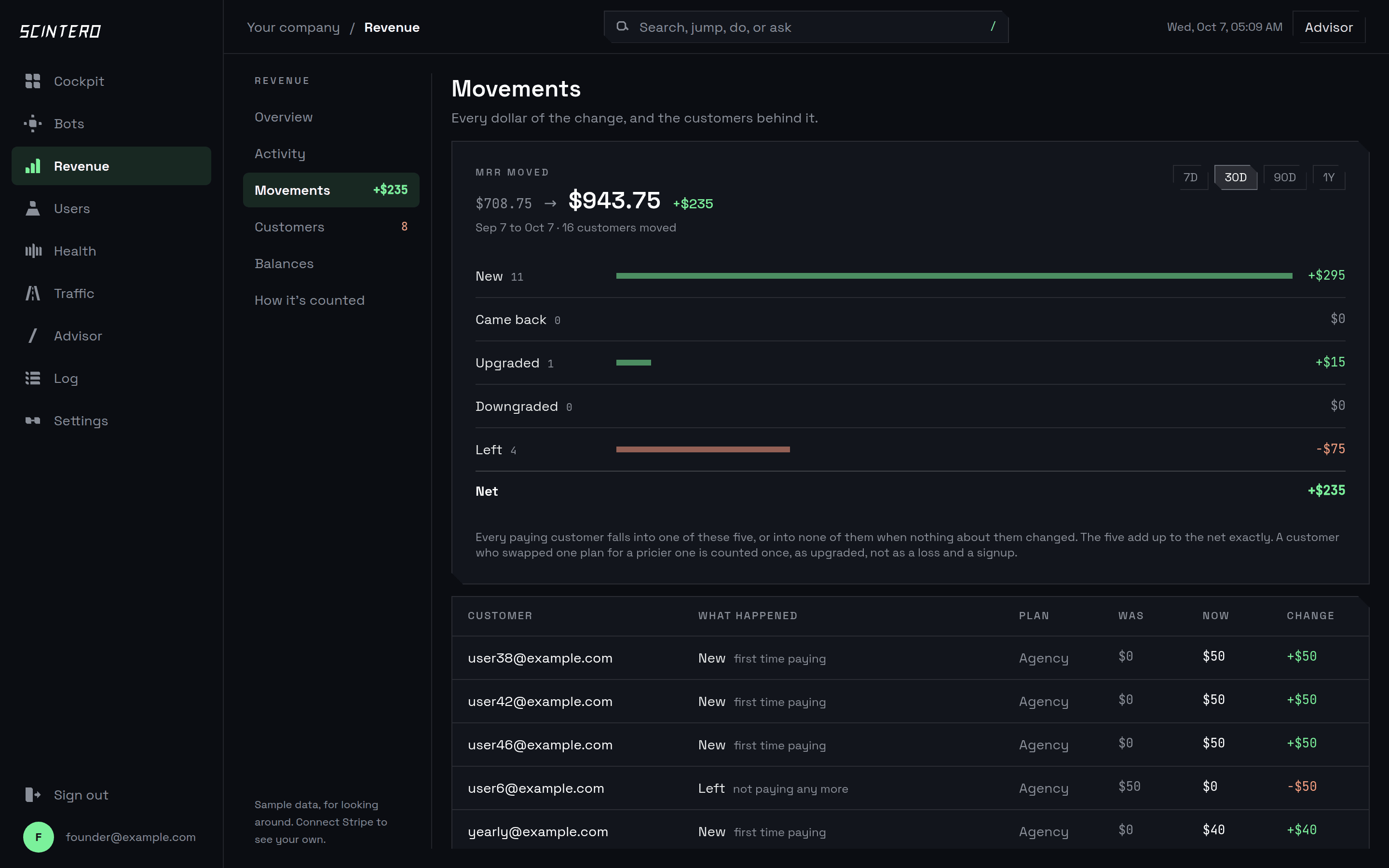The image size is (1389, 868).
Task: Click the red Left MRR bar
Action: point(703,449)
